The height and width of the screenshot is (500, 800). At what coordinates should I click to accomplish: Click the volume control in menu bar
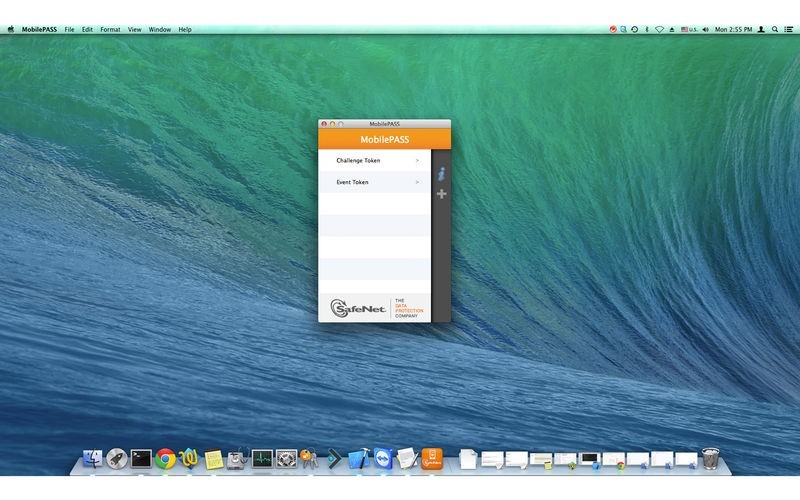[706, 30]
